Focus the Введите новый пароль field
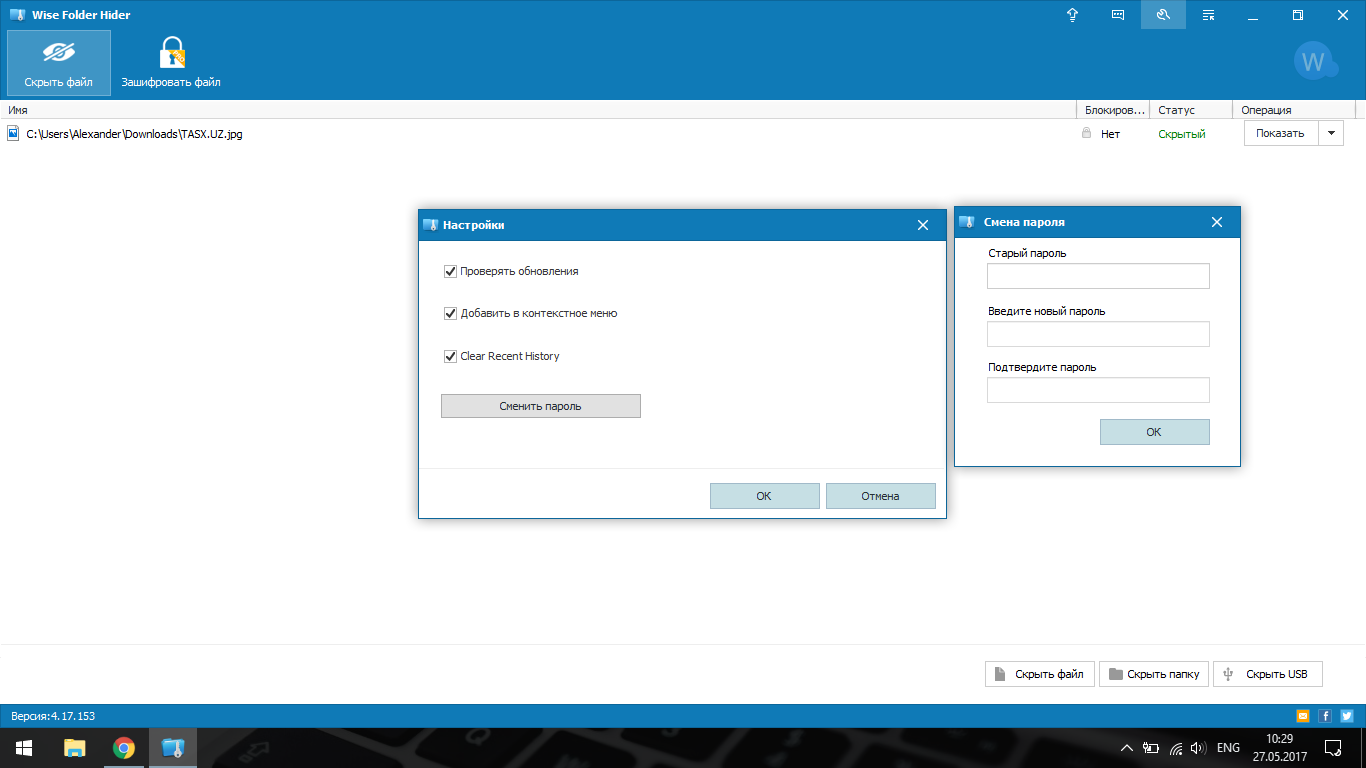Image resolution: width=1366 pixels, height=768 pixels. pos(1098,334)
